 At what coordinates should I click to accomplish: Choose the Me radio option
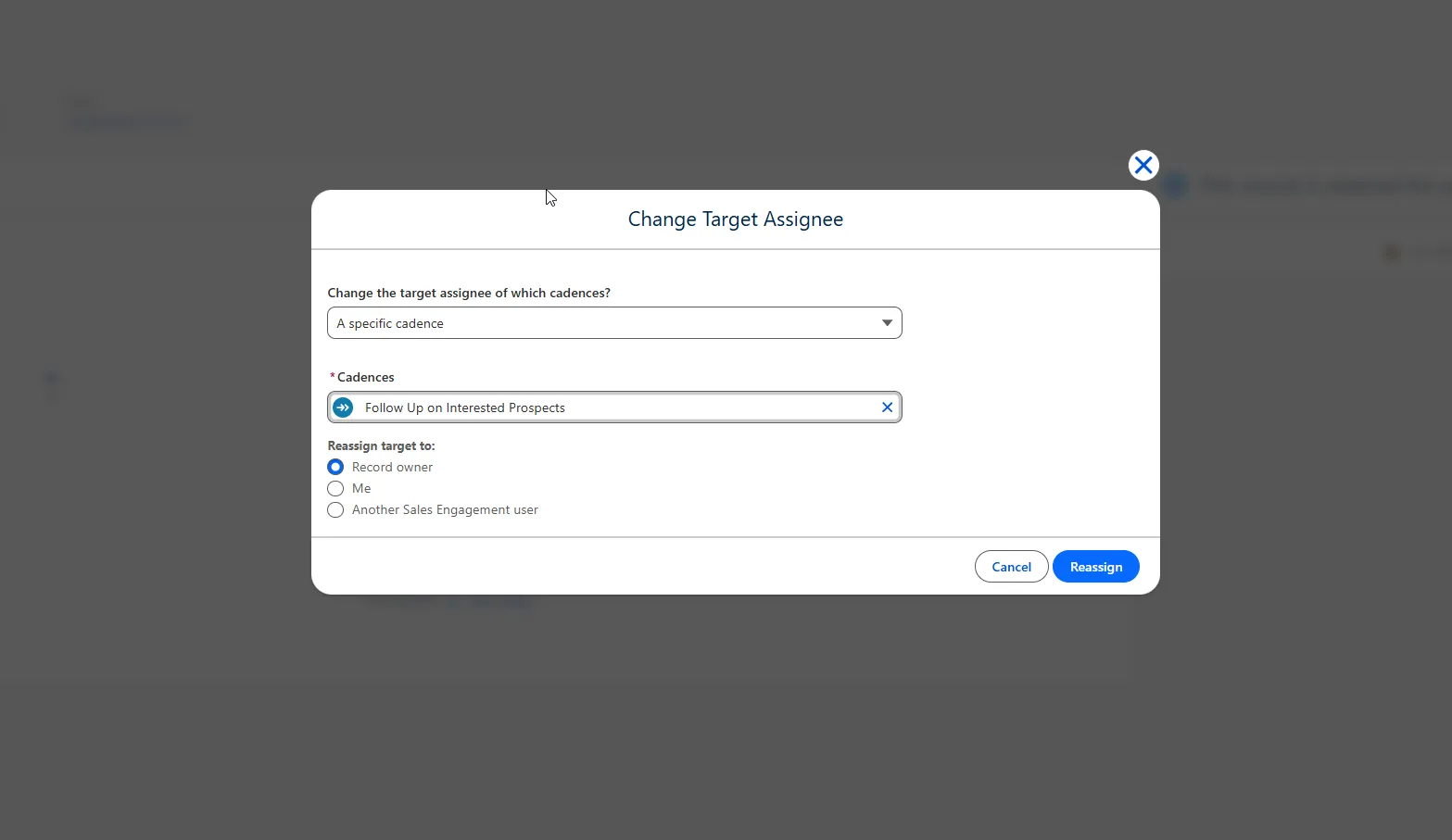point(335,488)
